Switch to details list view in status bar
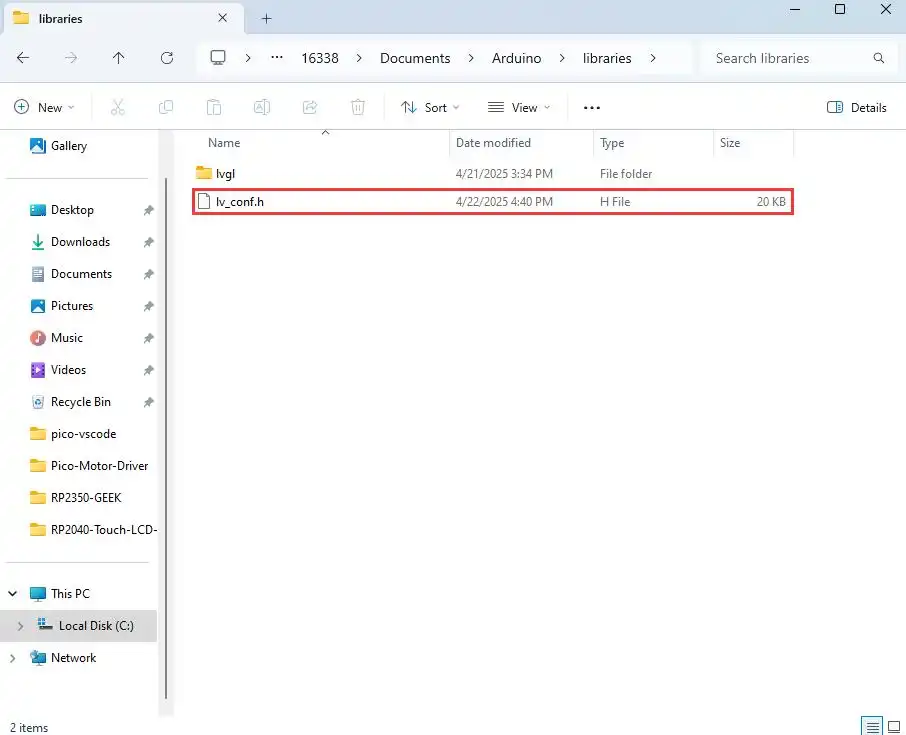906x735 pixels. pos(872,726)
